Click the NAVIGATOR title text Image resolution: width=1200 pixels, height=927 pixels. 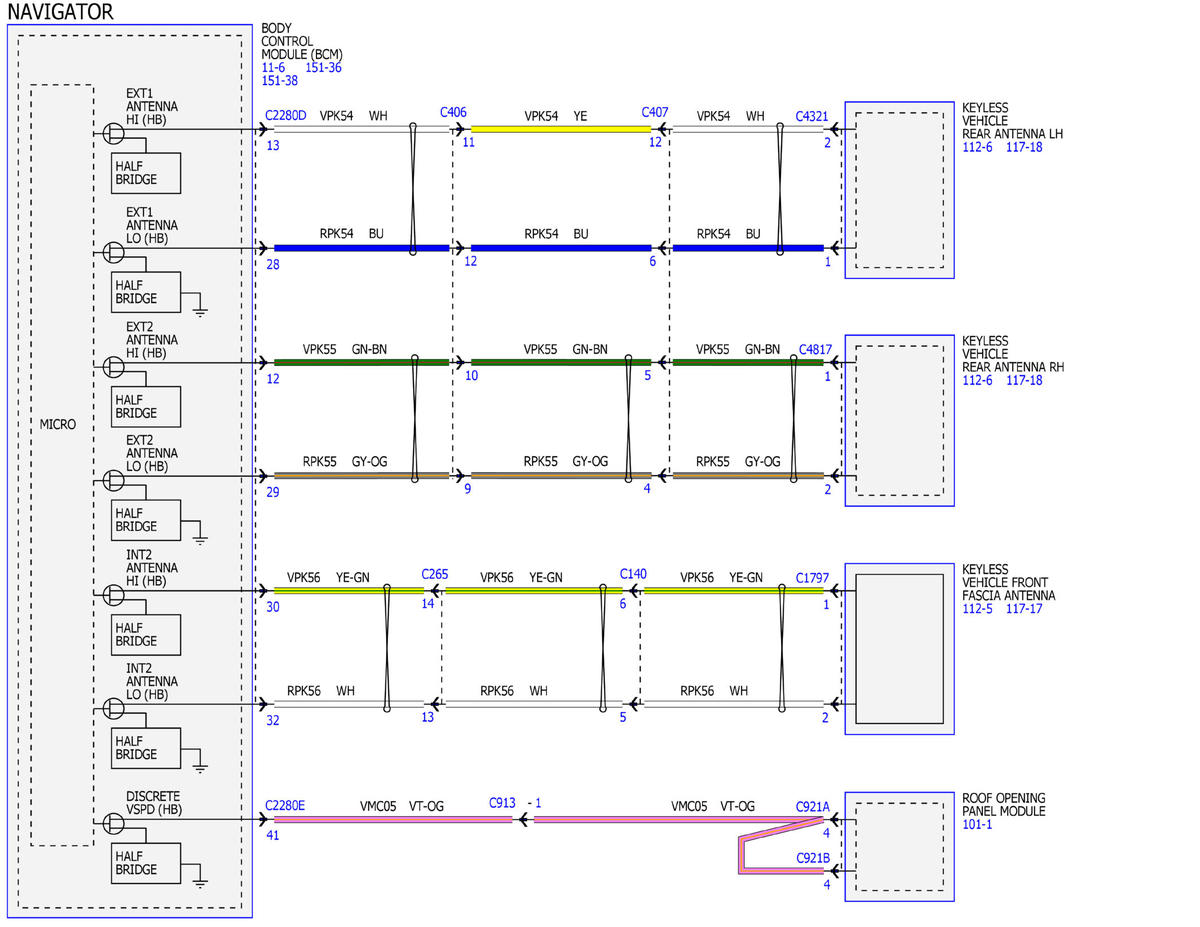tap(60, 11)
